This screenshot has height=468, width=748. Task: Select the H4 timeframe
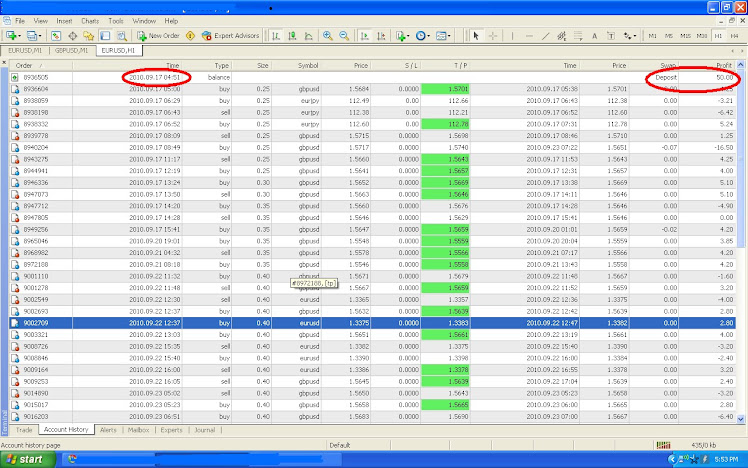[734, 36]
